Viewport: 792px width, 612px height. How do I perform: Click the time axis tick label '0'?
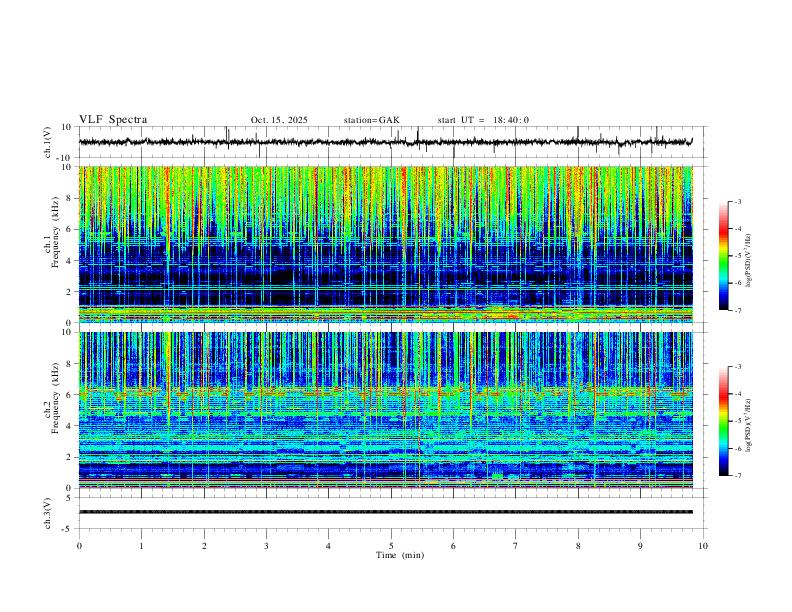79,546
